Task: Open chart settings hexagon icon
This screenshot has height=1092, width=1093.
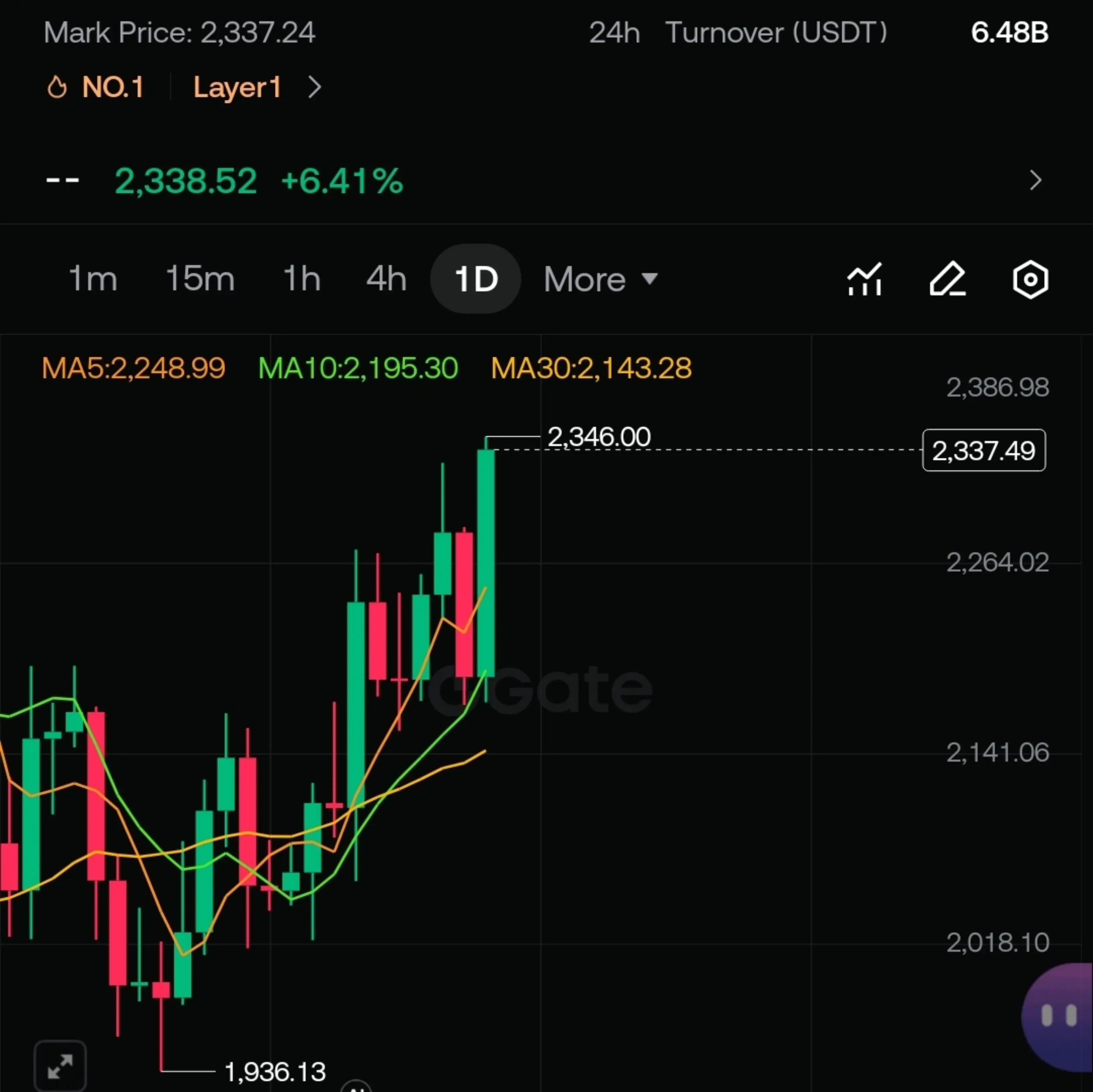Action: pos(1030,279)
